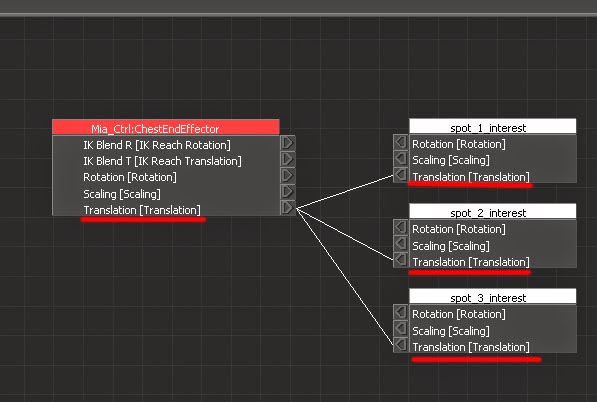
Task: Select the spot_2_interest node header
Action: click(x=493, y=211)
